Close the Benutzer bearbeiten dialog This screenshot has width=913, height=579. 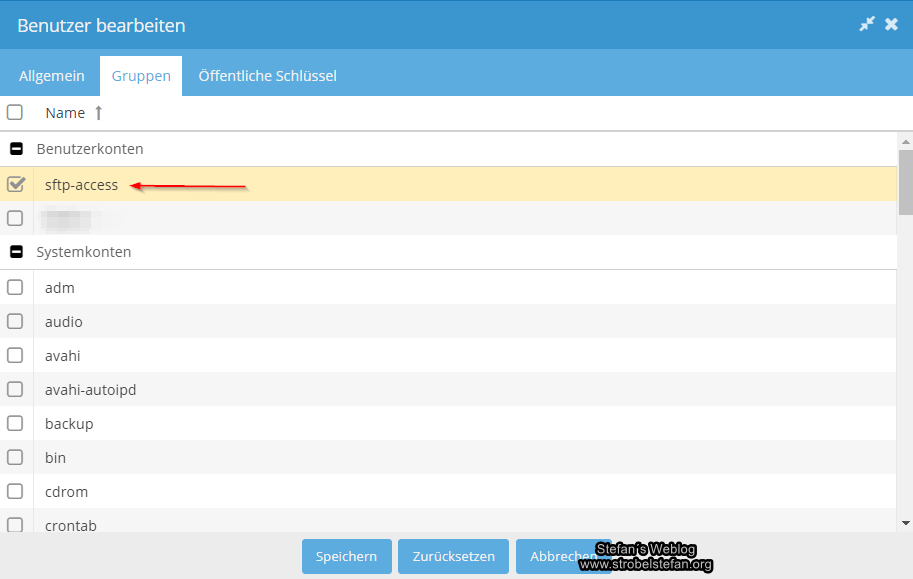pos(891,24)
